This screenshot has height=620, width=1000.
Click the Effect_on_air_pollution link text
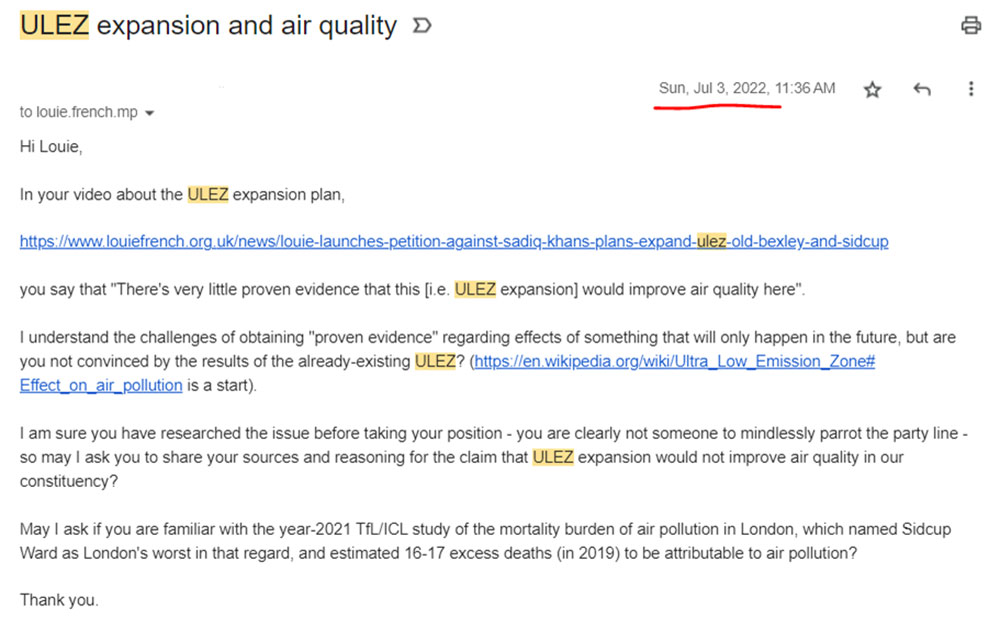[x=101, y=386]
